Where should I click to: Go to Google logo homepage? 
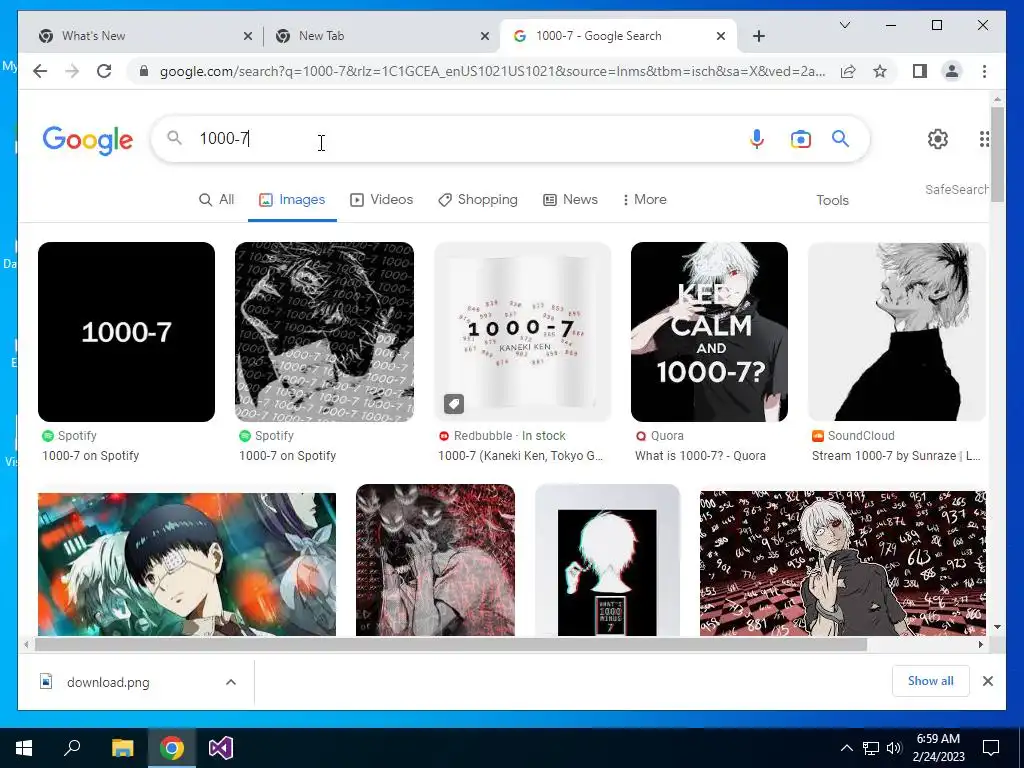click(x=88, y=140)
